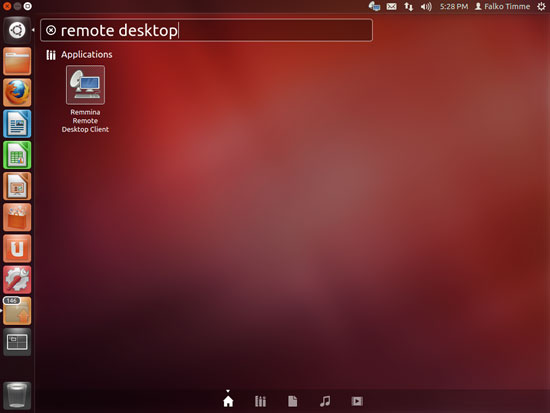This screenshot has height=413, width=550.
Task: Switch to the Home lens
Action: [228, 401]
